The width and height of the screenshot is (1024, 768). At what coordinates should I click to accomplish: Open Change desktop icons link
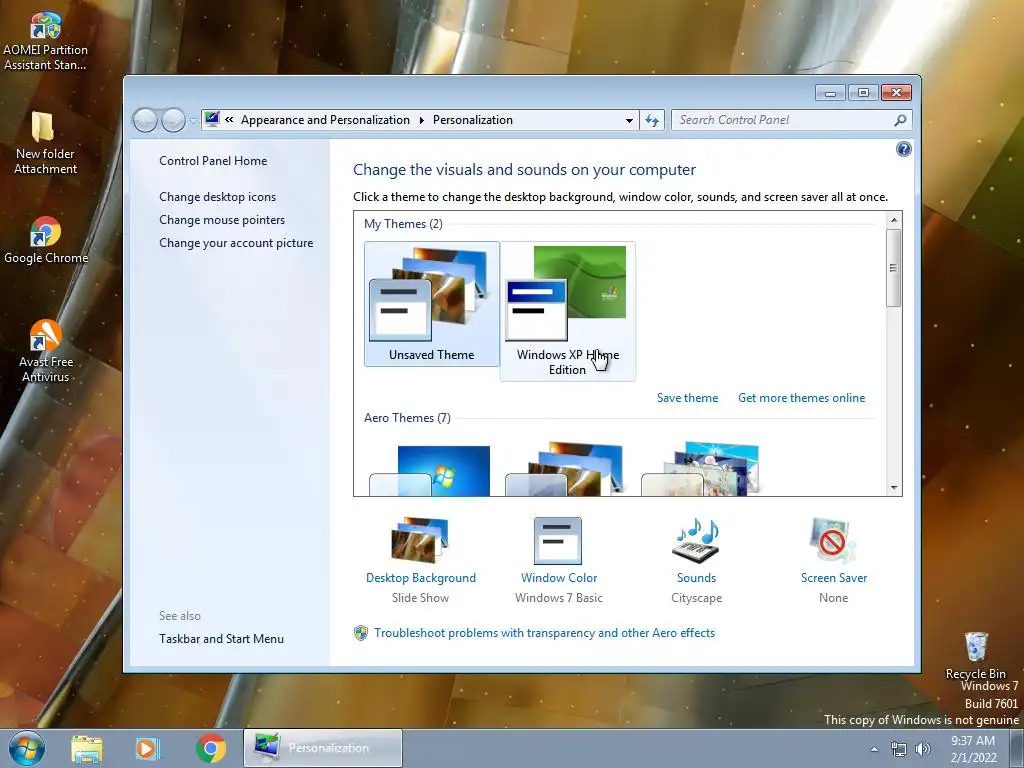[x=217, y=197]
